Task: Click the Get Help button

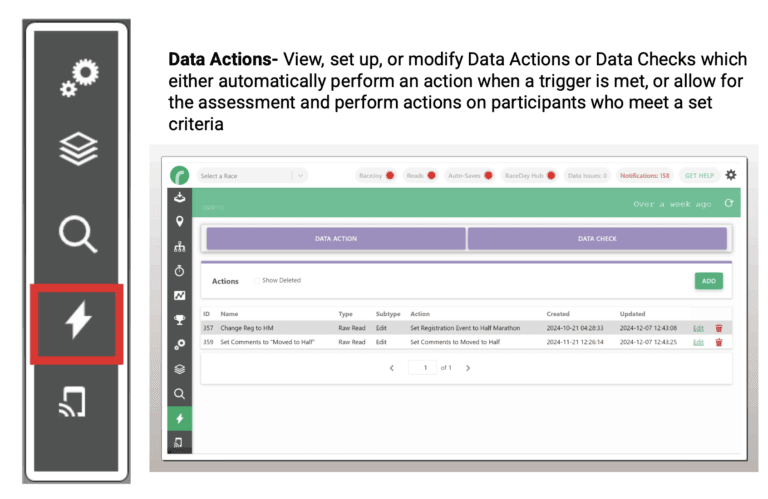Action: point(698,176)
